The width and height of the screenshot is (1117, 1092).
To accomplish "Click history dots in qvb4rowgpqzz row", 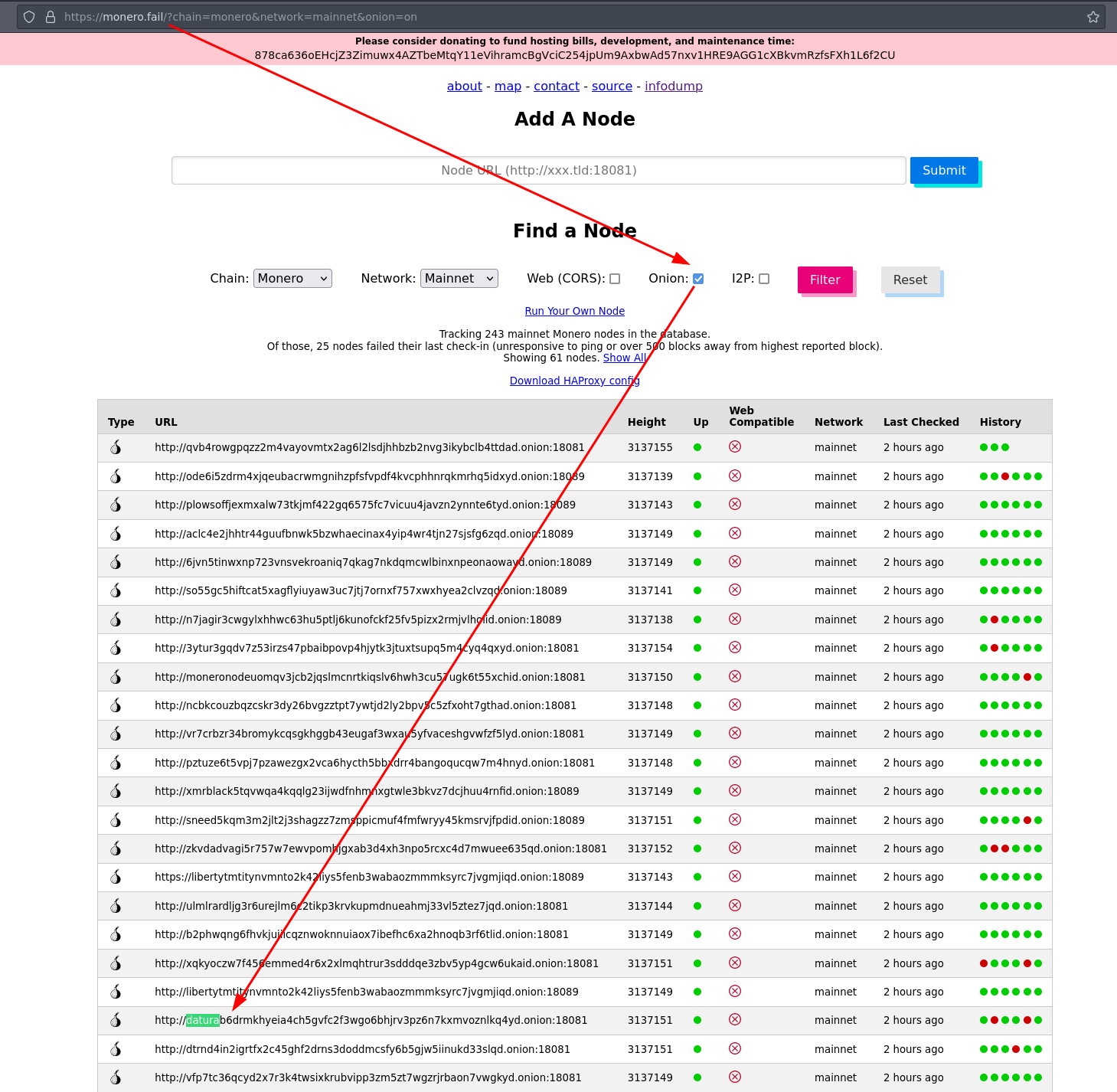I will pyautogui.click(x=995, y=447).
